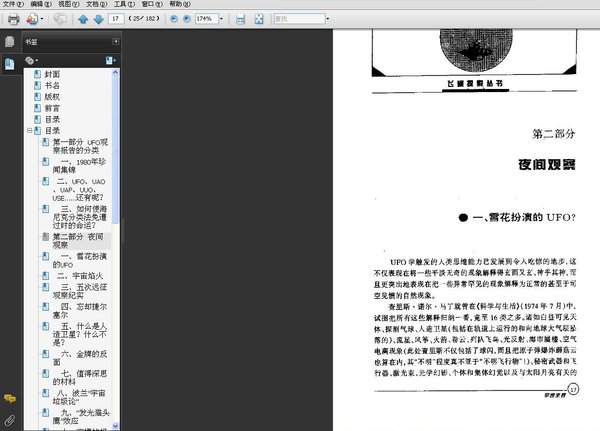The image size is (600, 431).
Task: Click bookmark icon beside 四、忘却捷尔塞尔
Action: (46, 307)
